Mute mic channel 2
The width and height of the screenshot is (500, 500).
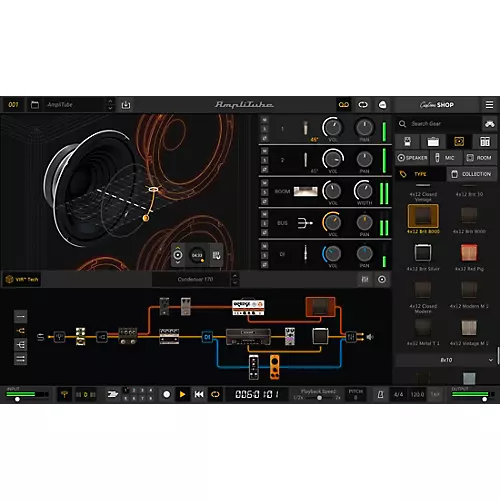[264, 151]
